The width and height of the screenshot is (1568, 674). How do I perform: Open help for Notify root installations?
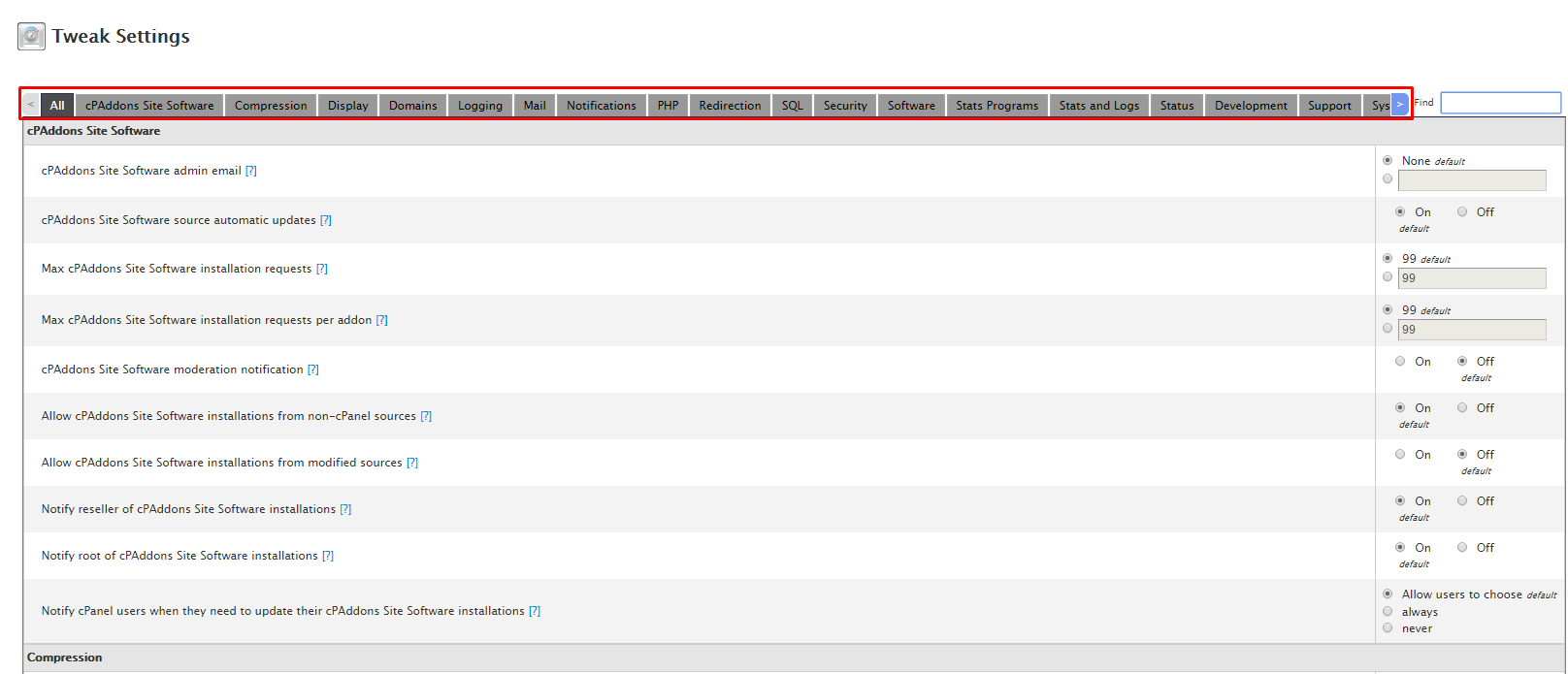328,556
